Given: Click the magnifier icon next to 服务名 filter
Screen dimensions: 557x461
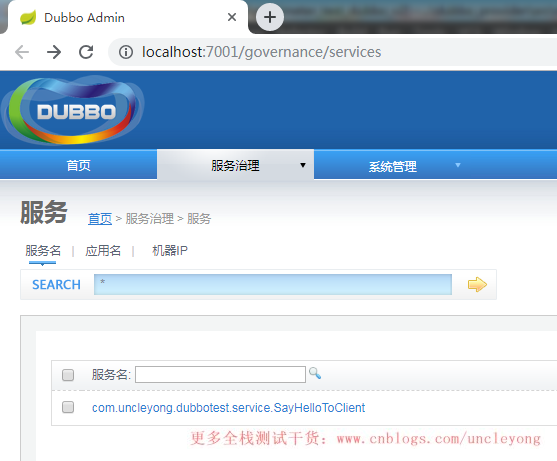Looking at the screenshot, I should [315, 373].
